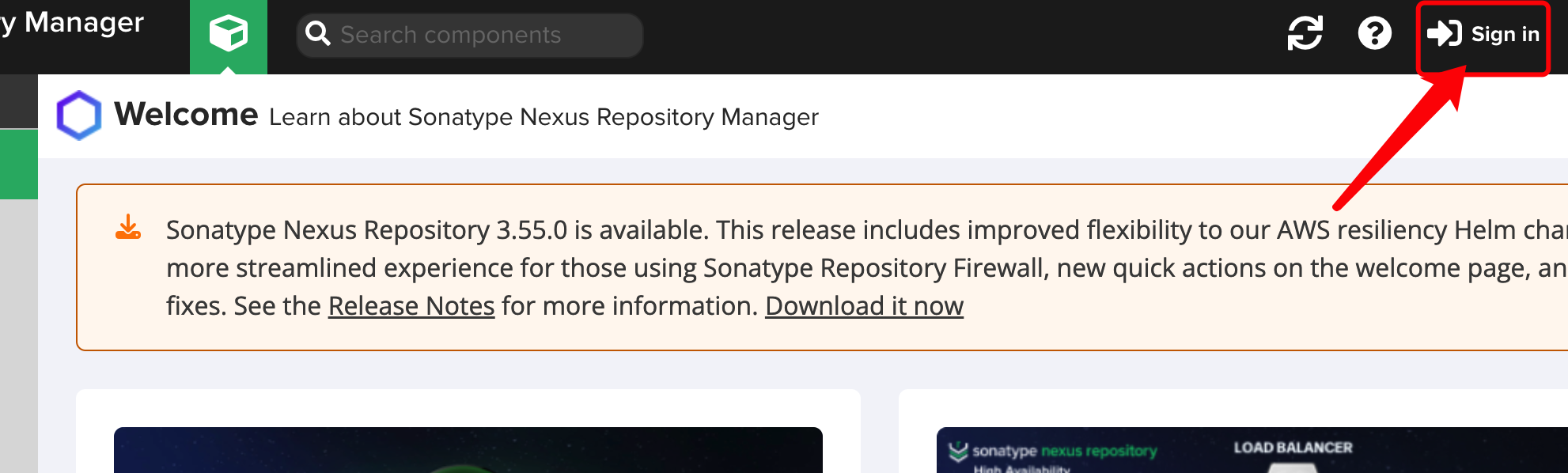Open the Browse cube icon in header
1568x473 pixels.
coord(228,35)
